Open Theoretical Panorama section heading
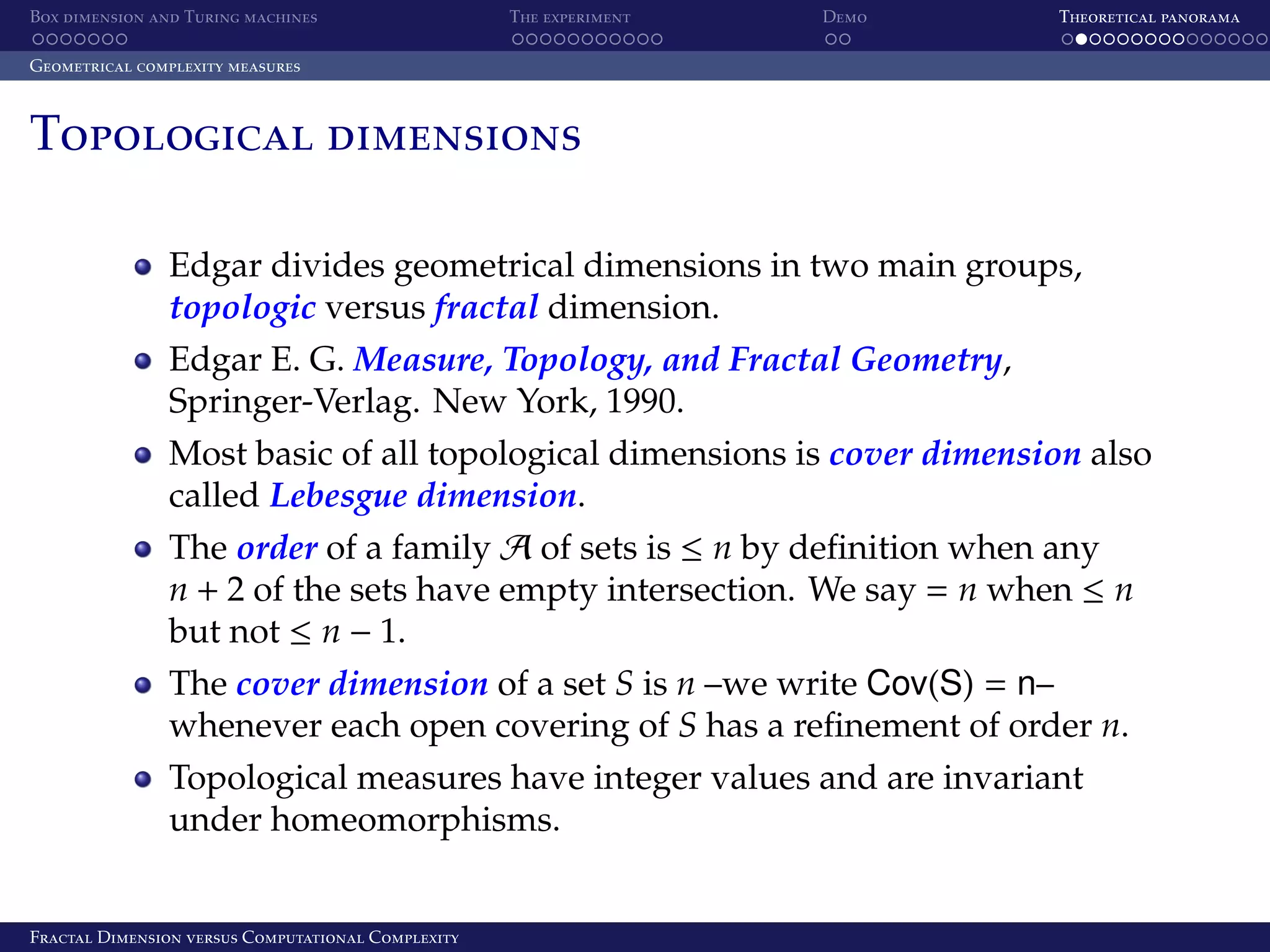The height and width of the screenshot is (952, 1270). pos(1148,17)
